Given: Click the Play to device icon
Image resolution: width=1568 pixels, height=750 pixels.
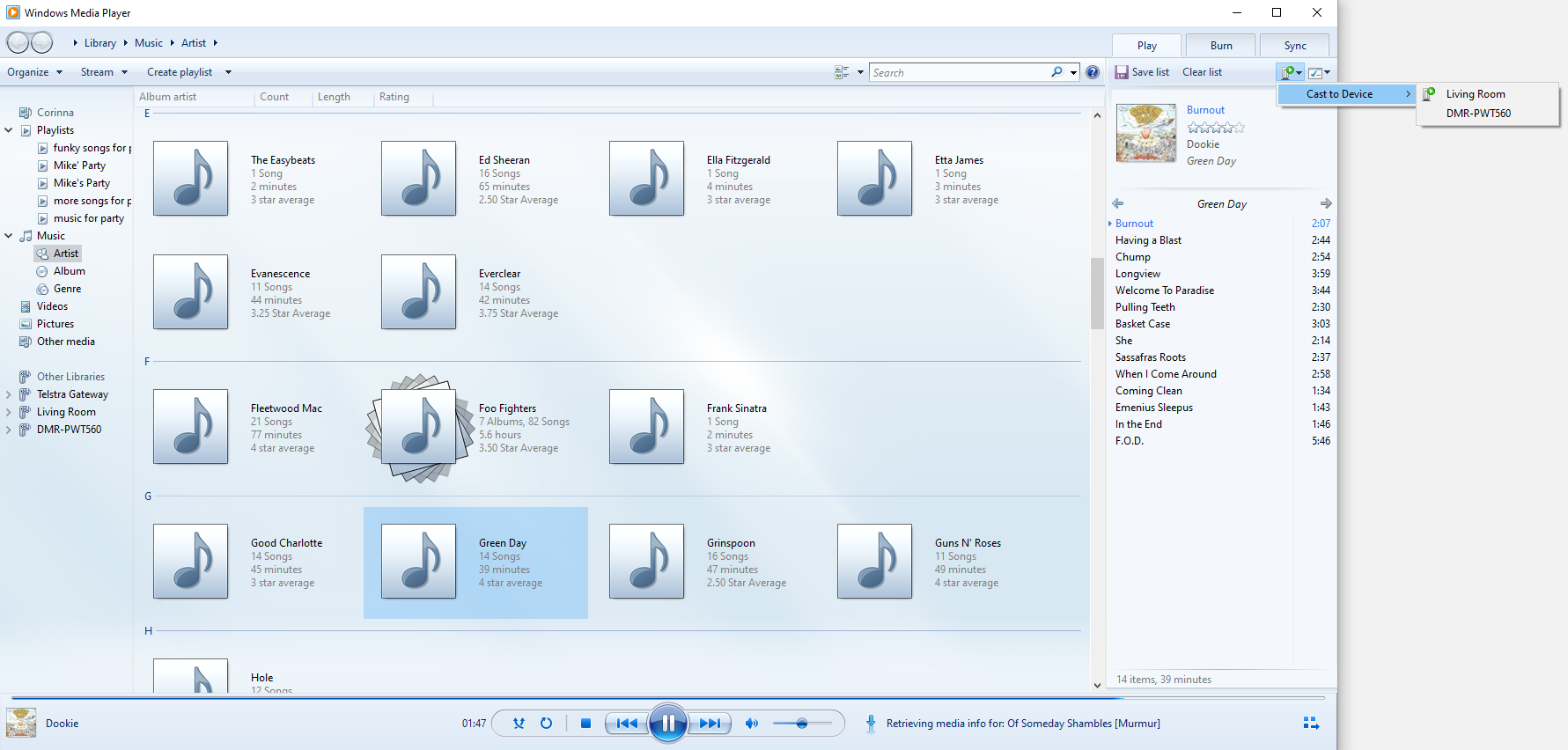Looking at the screenshot, I should point(1290,72).
